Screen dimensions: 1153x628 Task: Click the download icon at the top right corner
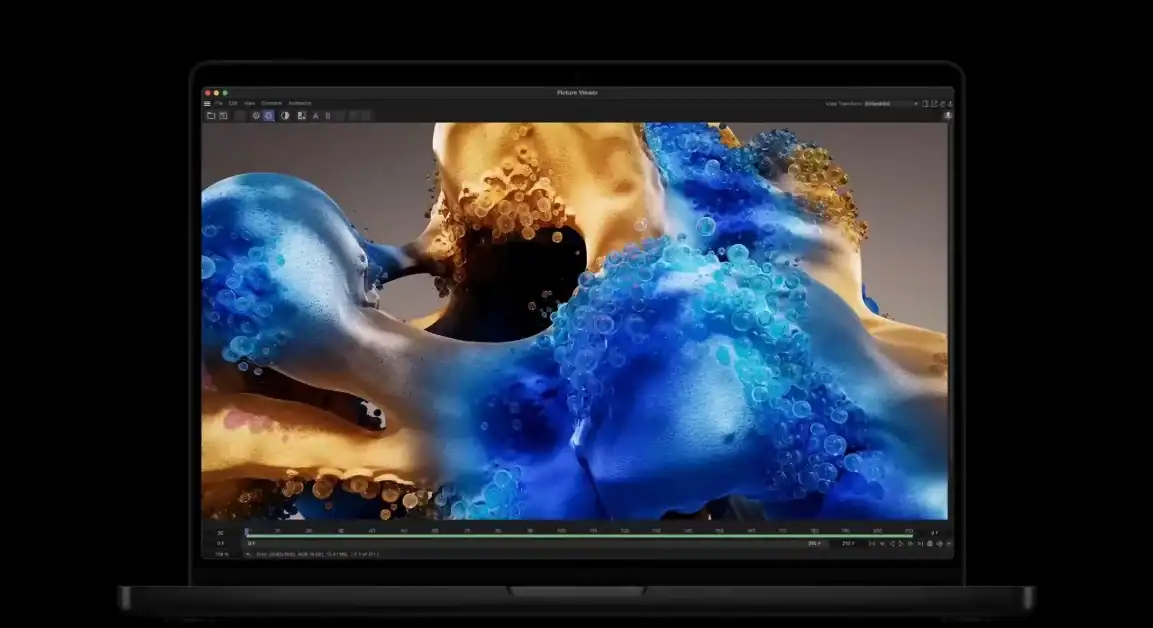coord(950,104)
